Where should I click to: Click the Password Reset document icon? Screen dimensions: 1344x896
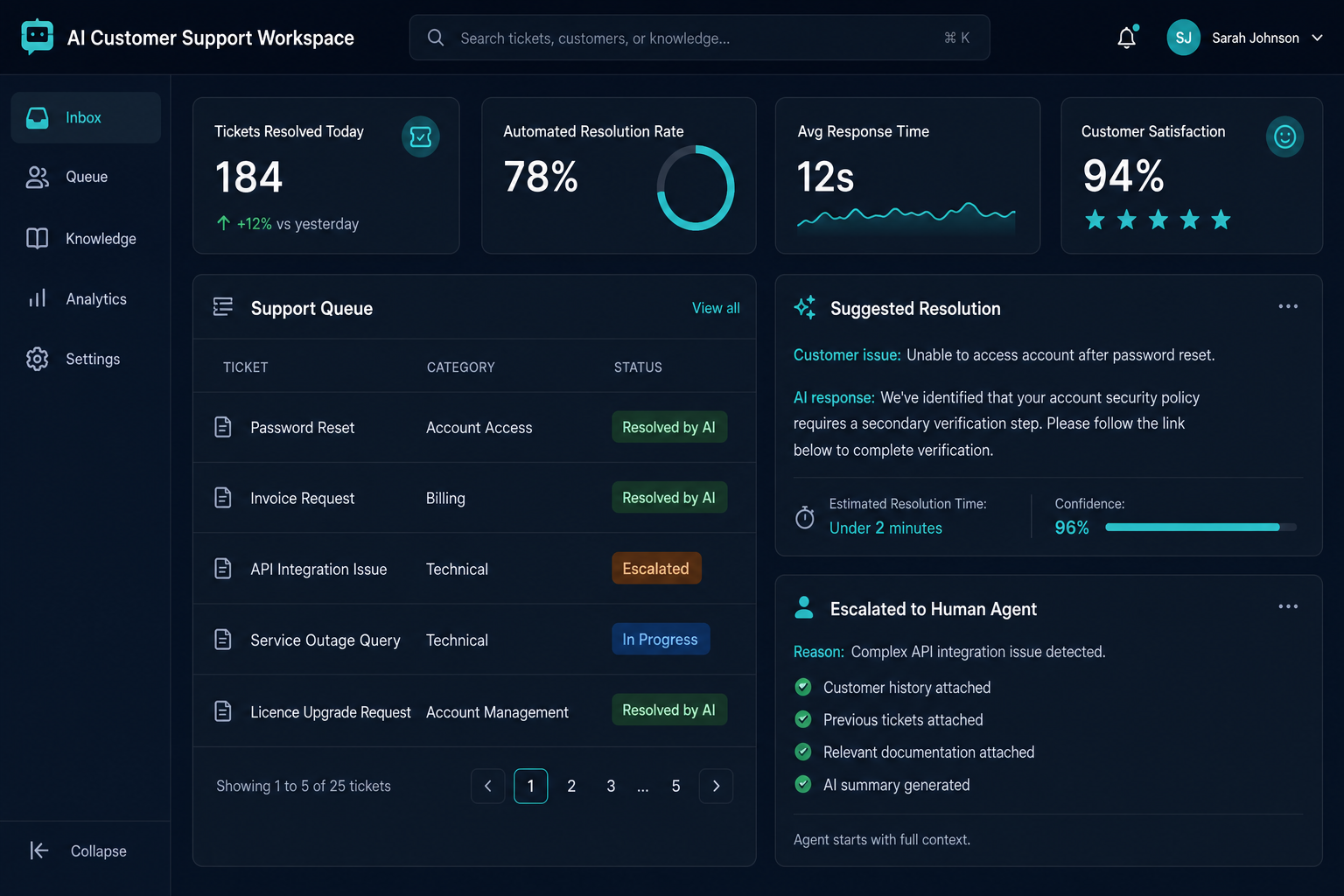[223, 427]
